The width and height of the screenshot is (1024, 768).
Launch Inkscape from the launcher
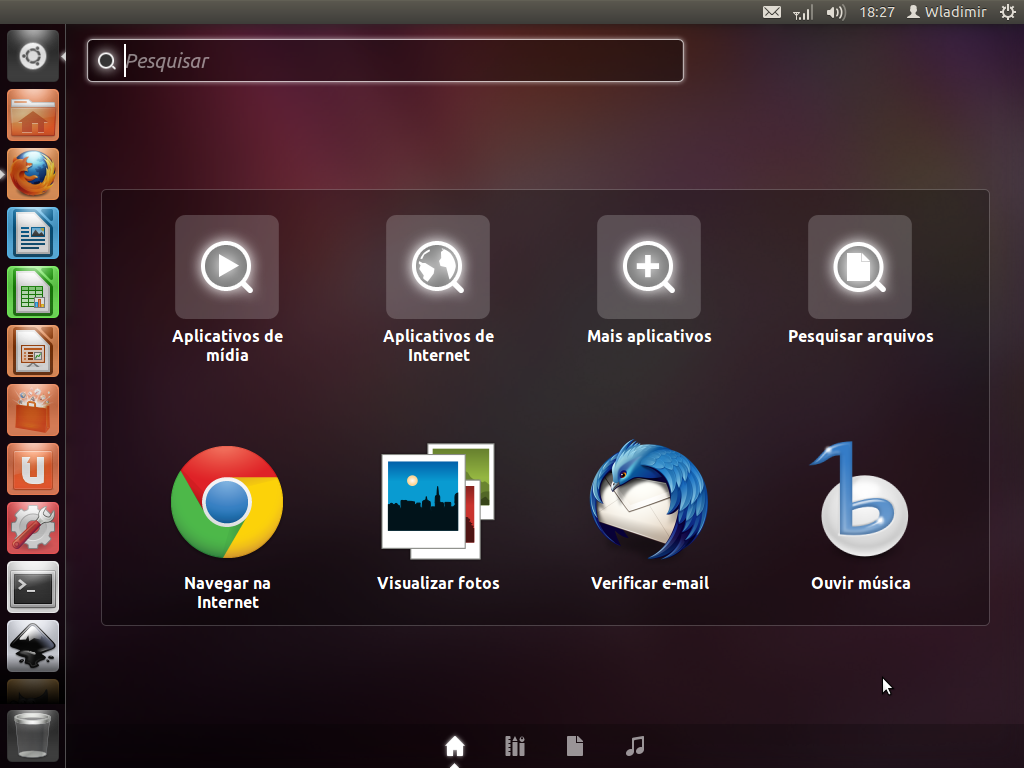pos(33,646)
